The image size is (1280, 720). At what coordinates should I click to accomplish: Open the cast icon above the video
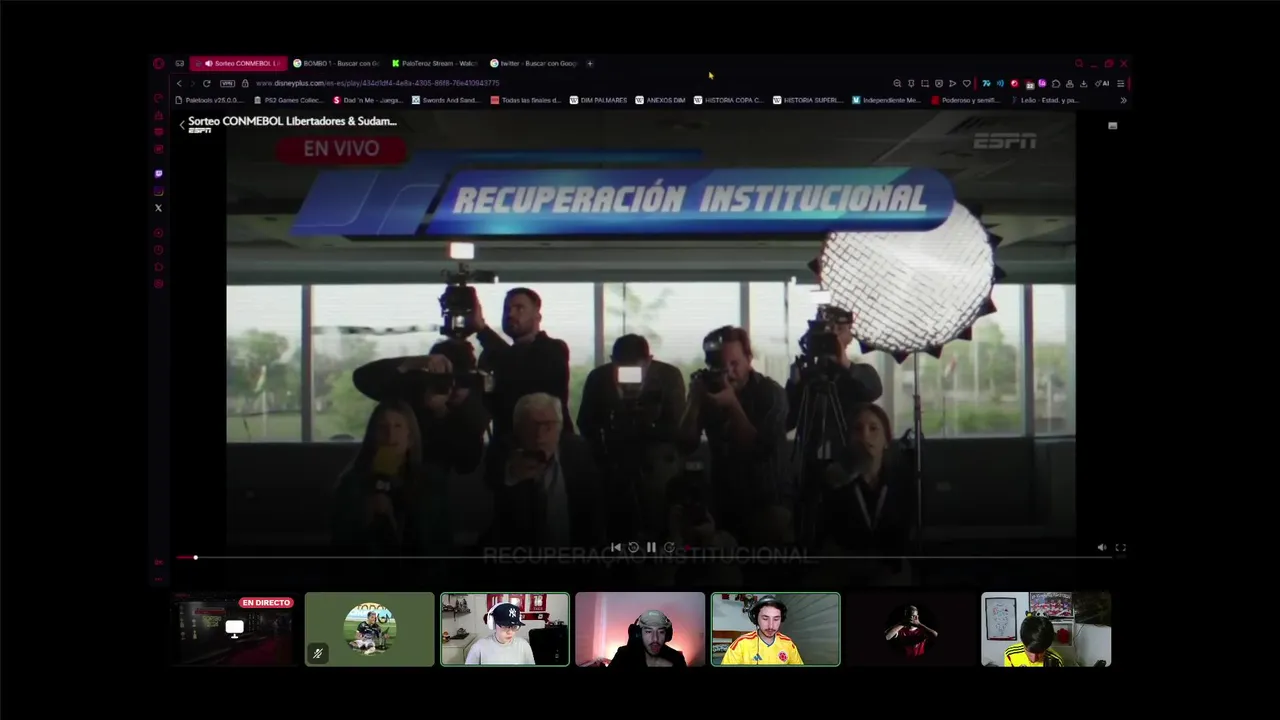1112,126
